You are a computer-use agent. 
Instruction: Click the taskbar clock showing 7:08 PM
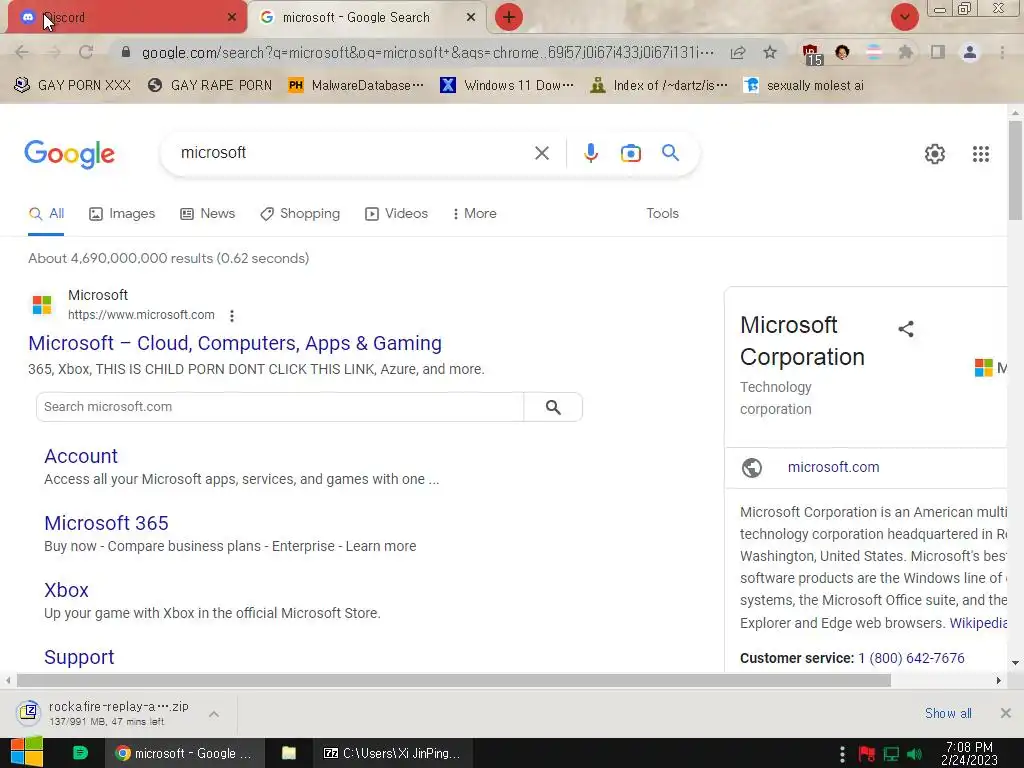click(969, 754)
